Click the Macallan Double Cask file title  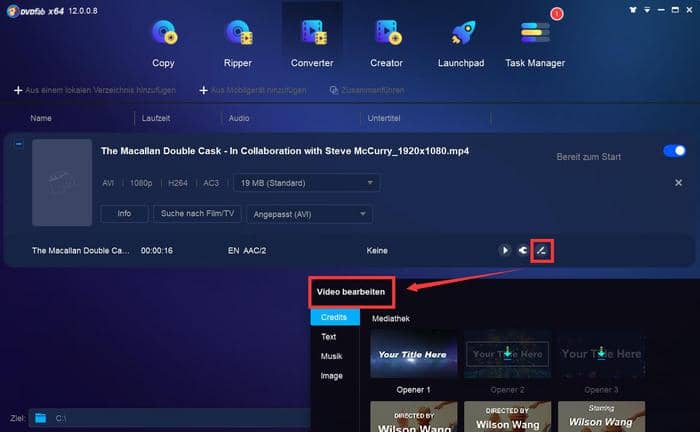(285, 151)
